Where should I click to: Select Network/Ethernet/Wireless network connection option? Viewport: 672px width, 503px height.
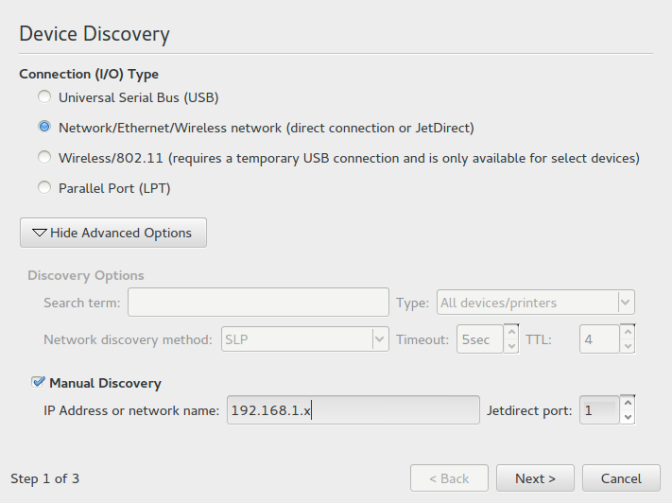coord(43,128)
